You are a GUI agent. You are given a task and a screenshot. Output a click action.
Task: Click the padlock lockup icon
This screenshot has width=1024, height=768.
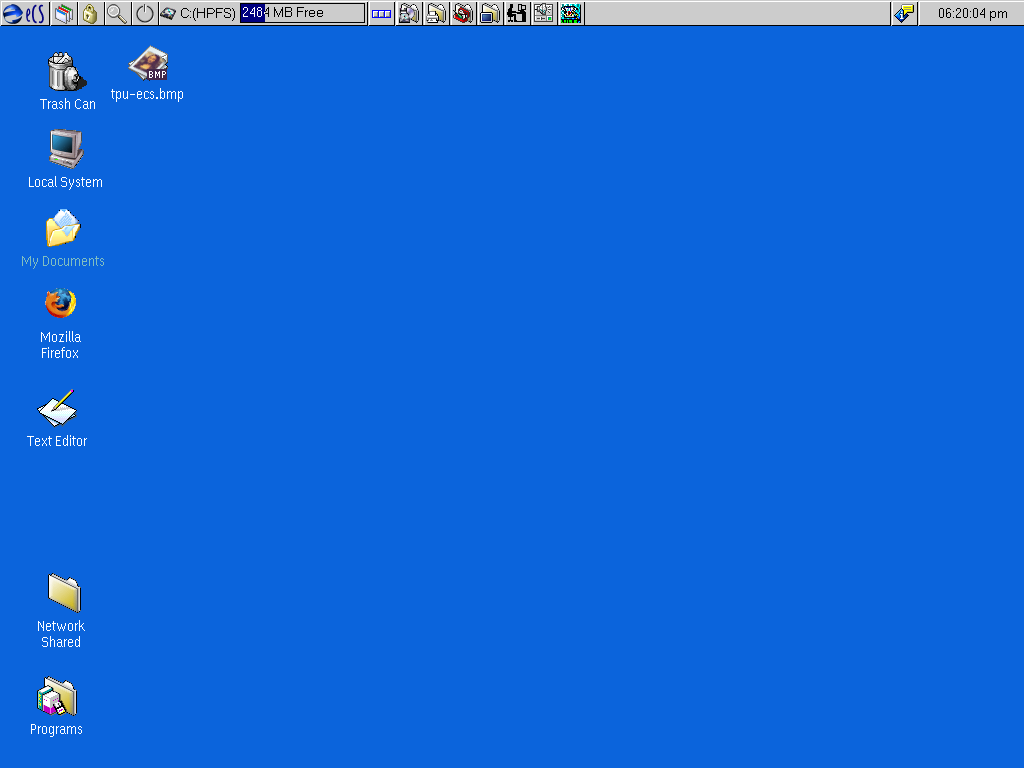[90, 13]
